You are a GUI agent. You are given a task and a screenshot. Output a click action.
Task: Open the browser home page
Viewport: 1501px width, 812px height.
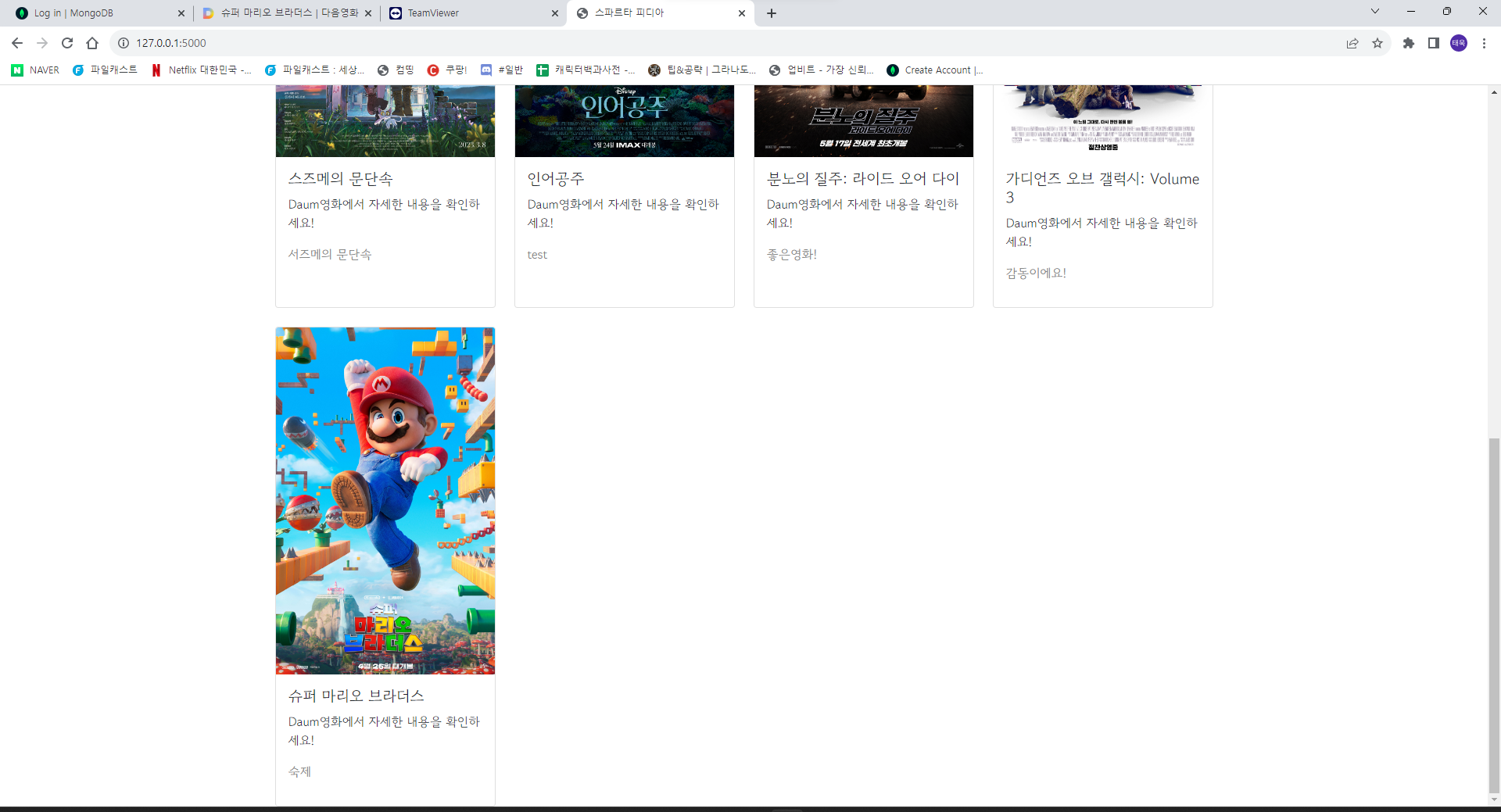(x=92, y=43)
